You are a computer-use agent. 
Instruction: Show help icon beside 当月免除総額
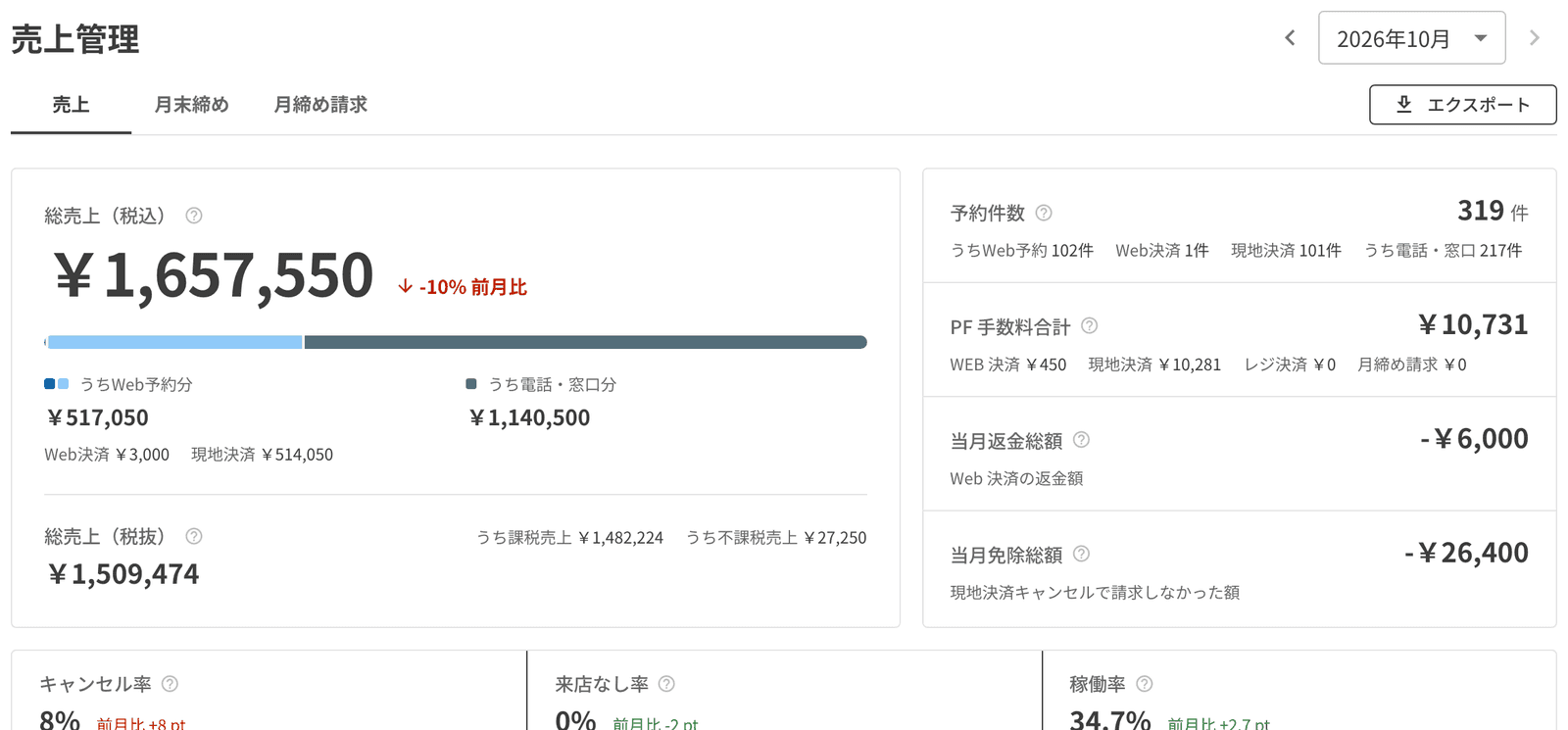(1081, 554)
